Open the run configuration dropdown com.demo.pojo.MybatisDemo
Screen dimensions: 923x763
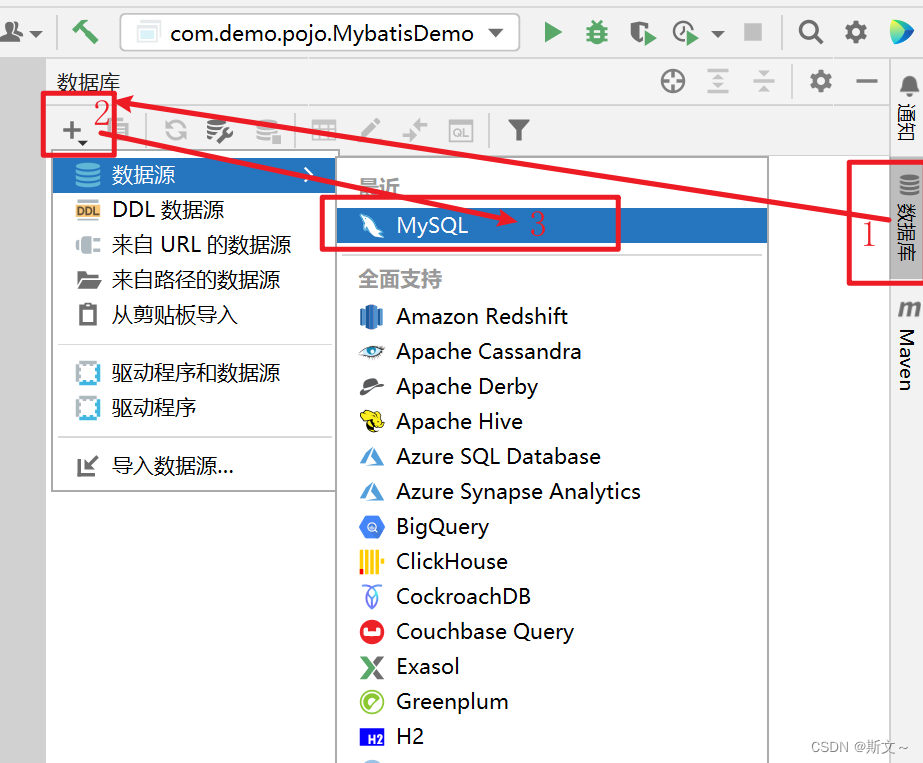[x=320, y=33]
